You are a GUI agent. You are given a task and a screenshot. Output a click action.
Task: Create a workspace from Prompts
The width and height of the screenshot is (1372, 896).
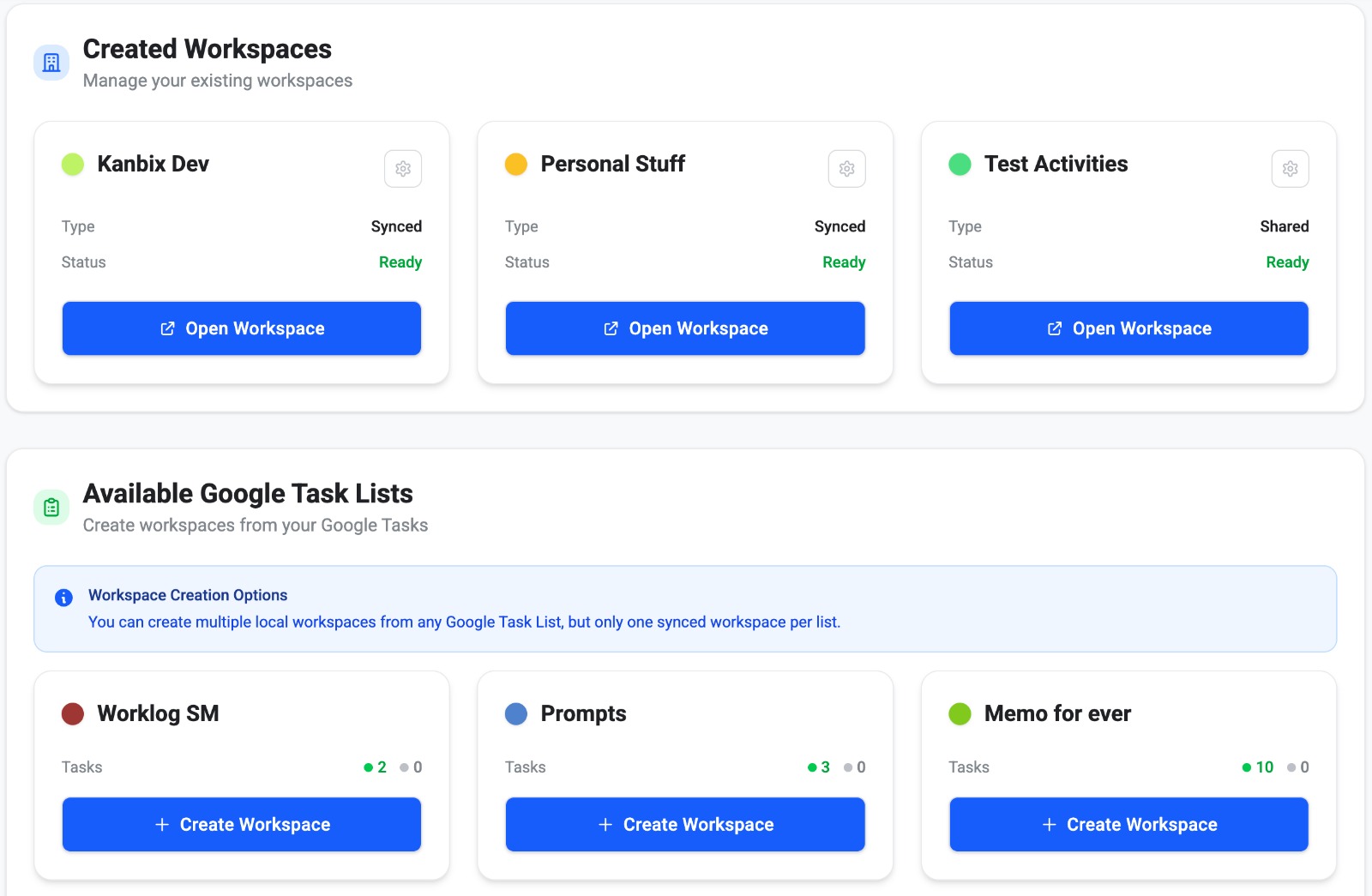click(x=684, y=824)
